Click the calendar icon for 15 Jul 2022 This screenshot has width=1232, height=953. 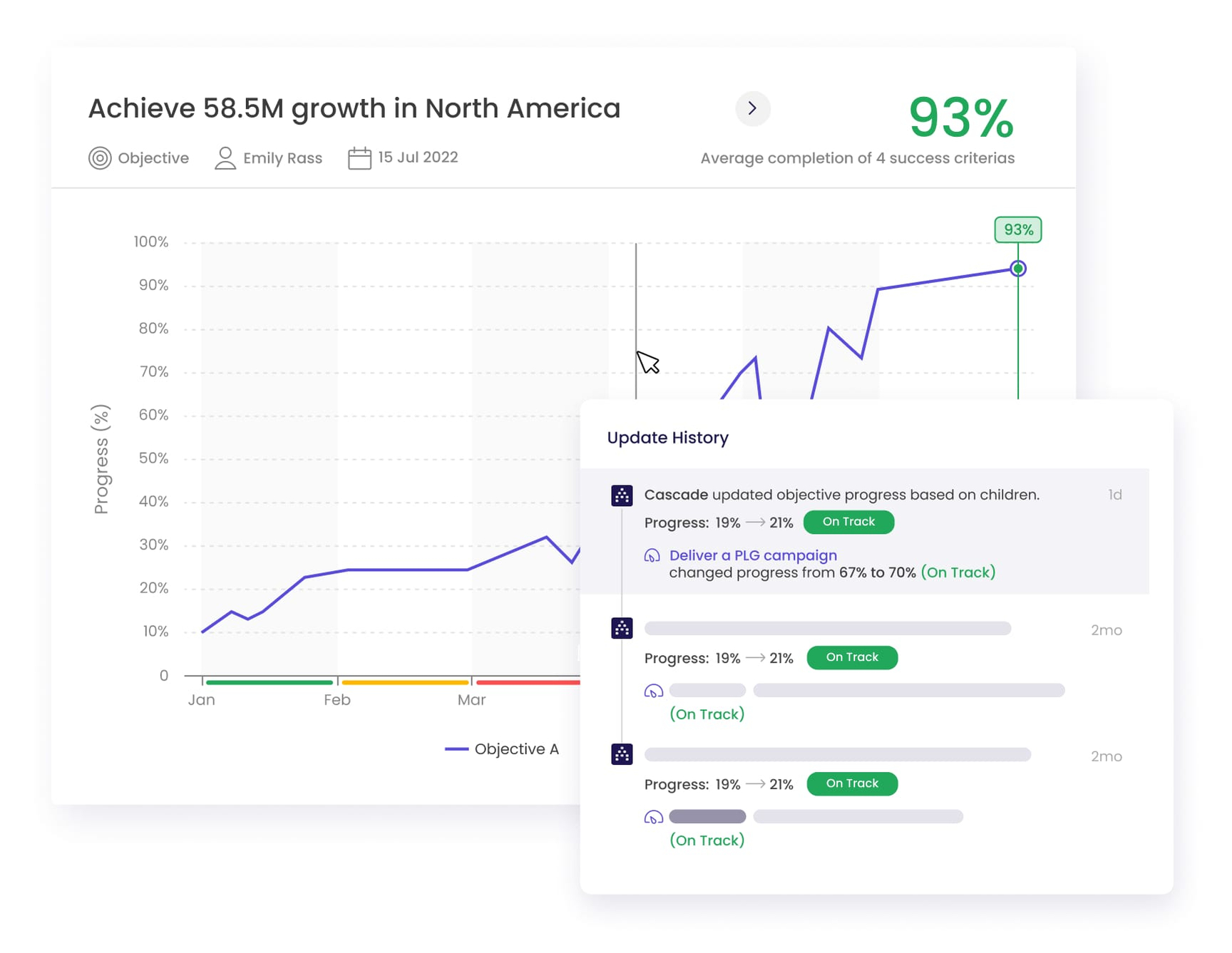[x=359, y=158]
